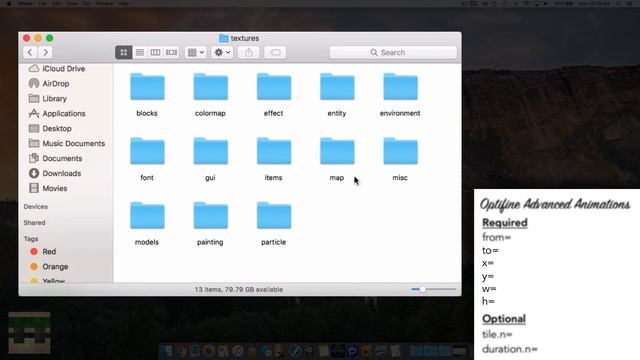The width and height of the screenshot is (640, 360).
Task: Click the 'from=' line in notes panel
Action: (496, 237)
